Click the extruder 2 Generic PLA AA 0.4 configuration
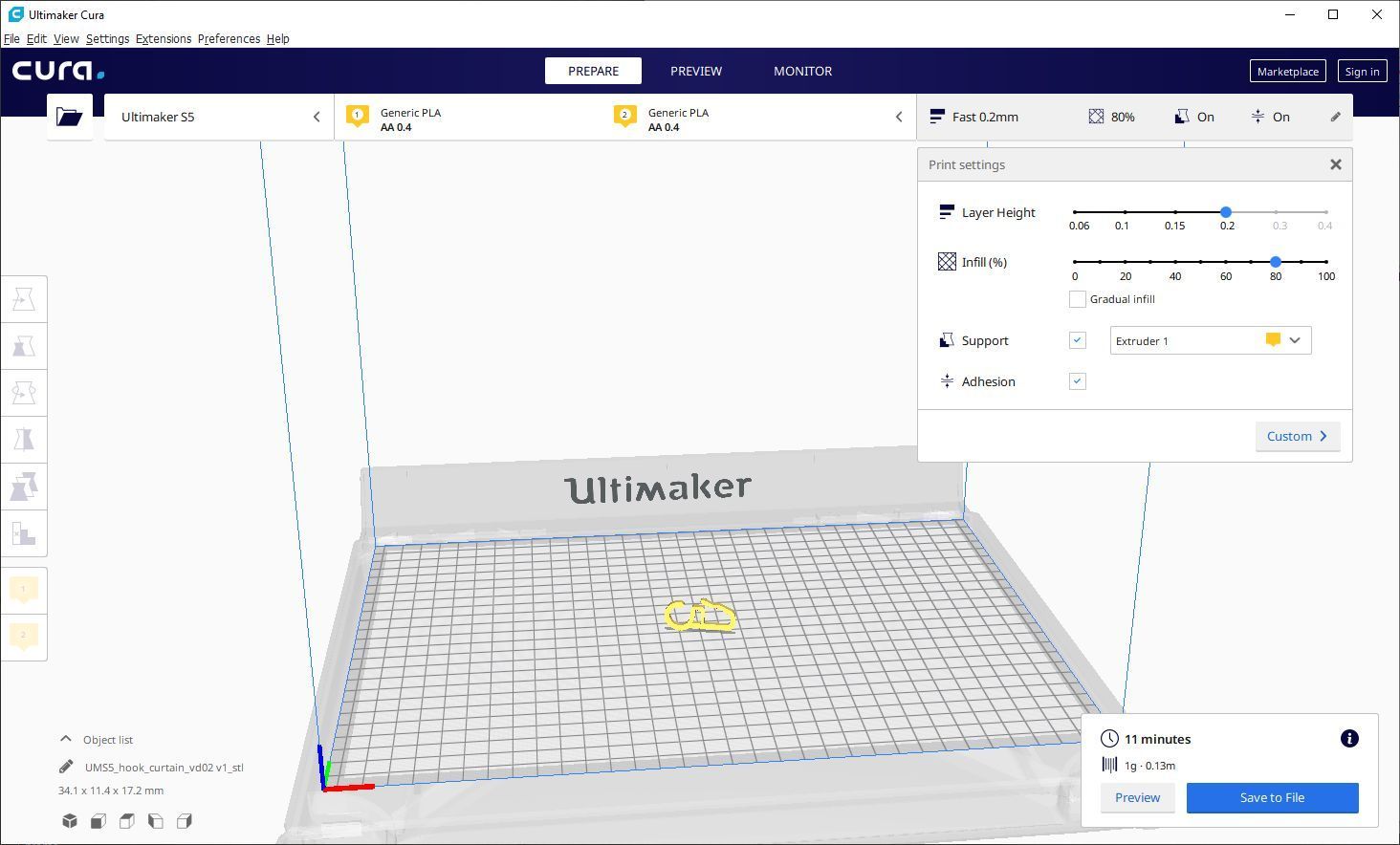This screenshot has height=845, width=1400. coord(678,119)
